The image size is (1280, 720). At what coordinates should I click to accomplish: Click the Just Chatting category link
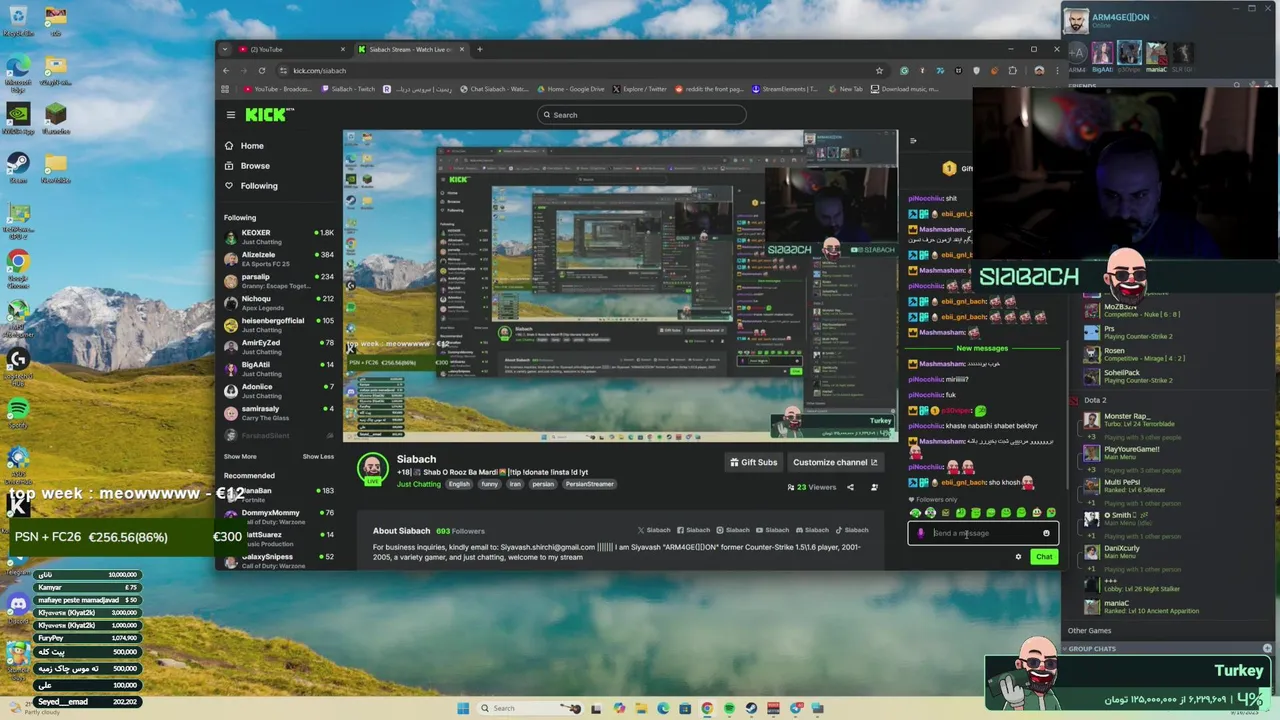pyautogui.click(x=418, y=484)
